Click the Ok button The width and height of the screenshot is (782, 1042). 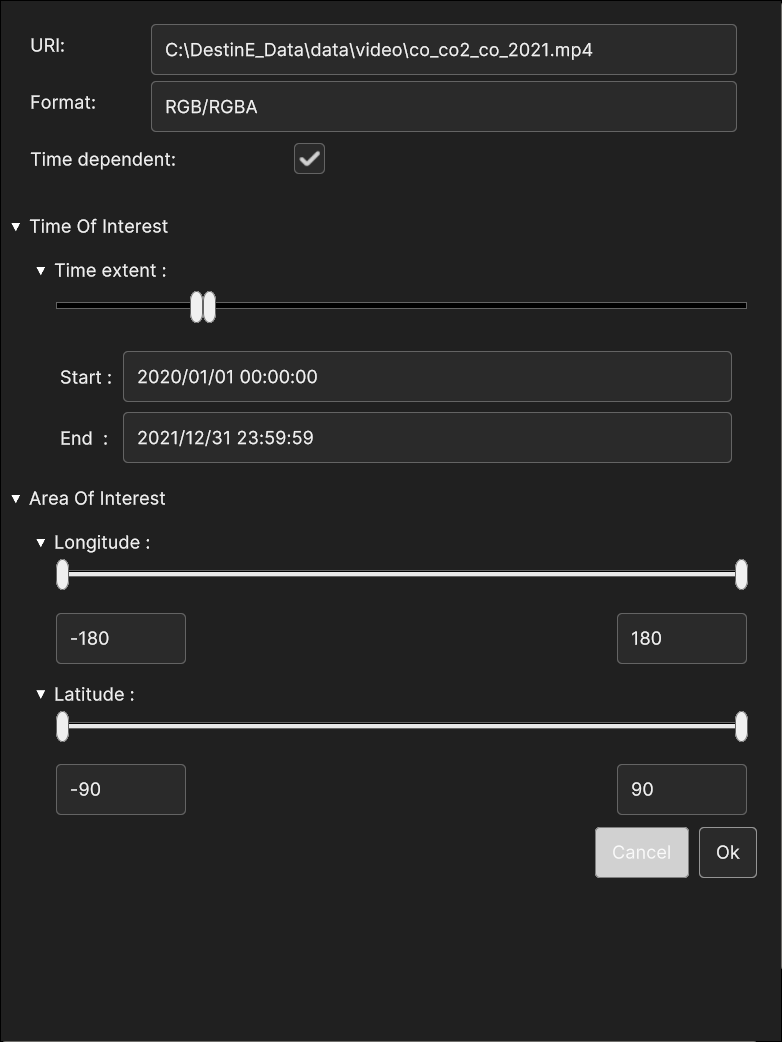(727, 852)
